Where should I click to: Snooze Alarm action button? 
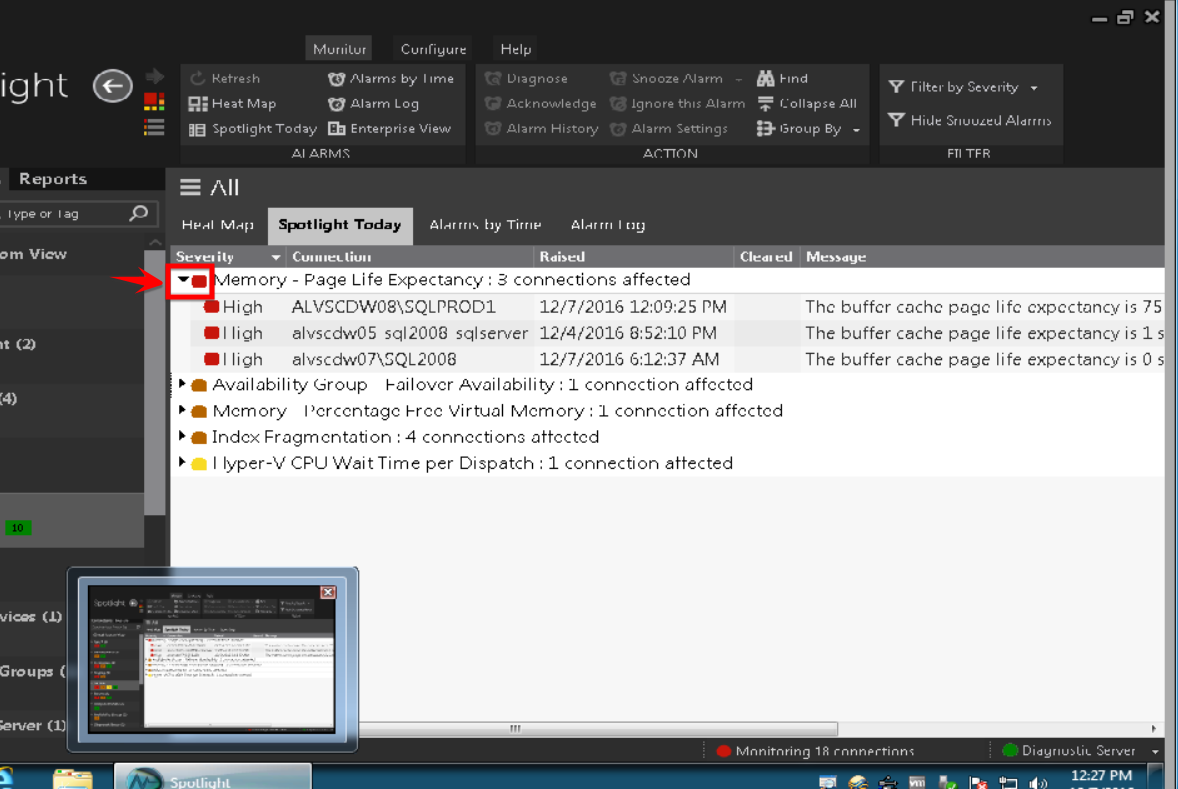tap(666, 78)
